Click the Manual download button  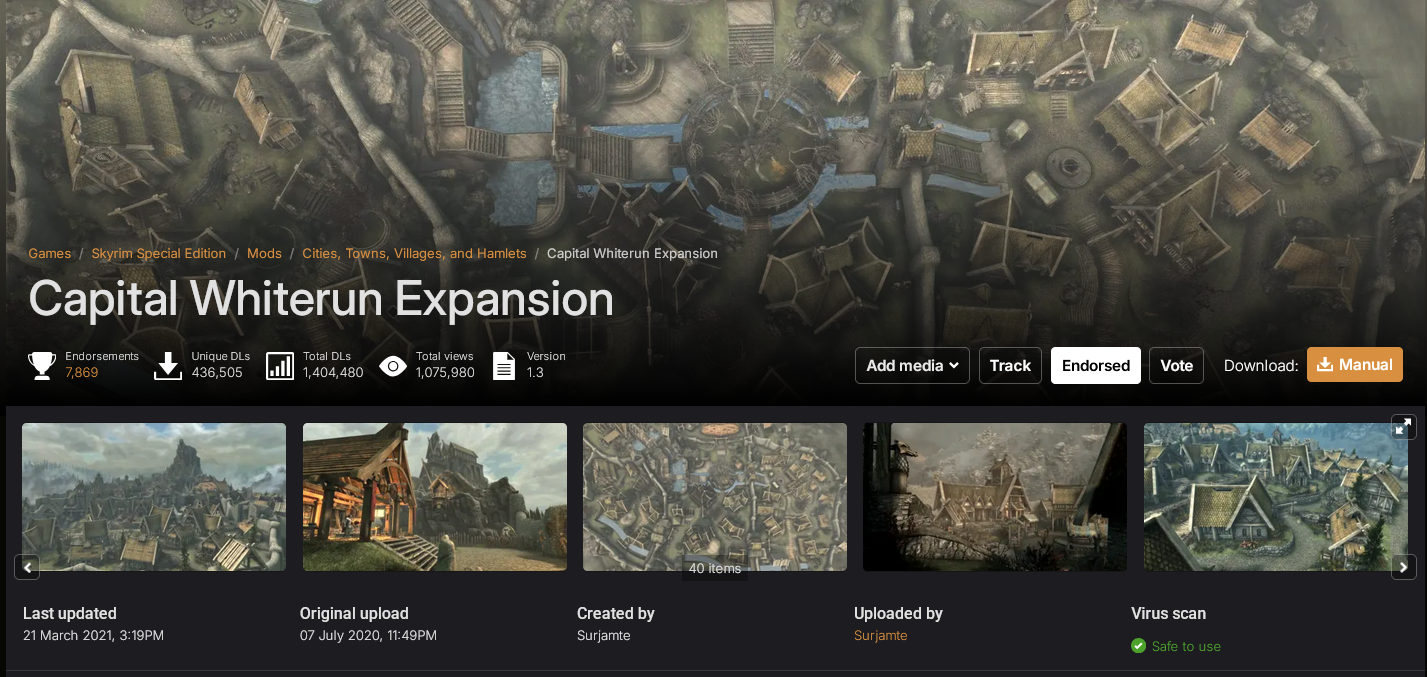[x=1355, y=365]
